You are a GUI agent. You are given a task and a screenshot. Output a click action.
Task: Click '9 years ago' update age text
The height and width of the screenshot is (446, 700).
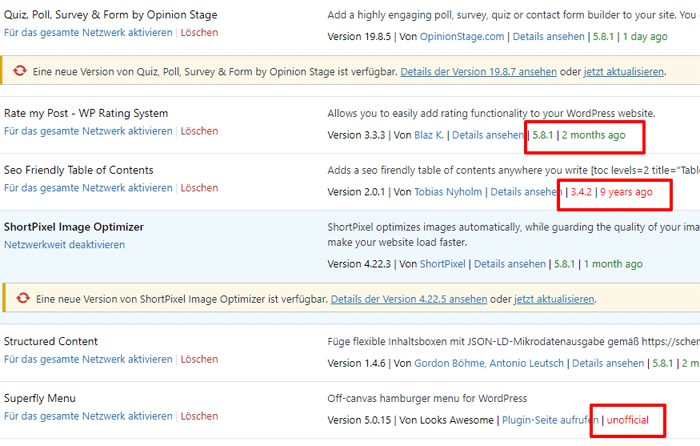point(626,192)
